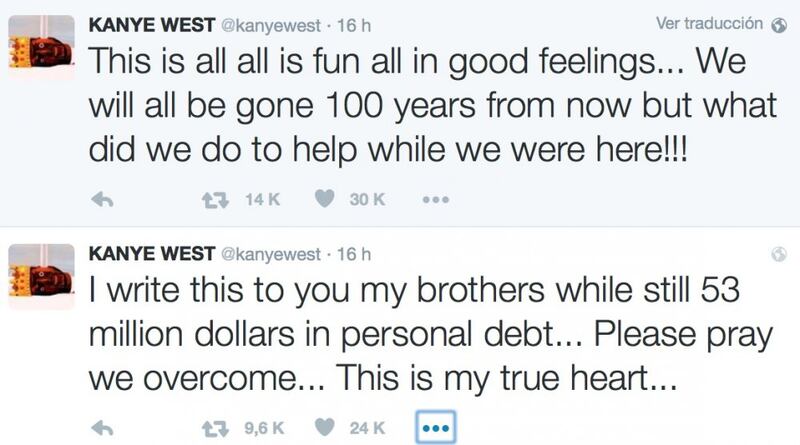Open the first tweet's profile avatar
Screen dimensions: 800x445
42,47
